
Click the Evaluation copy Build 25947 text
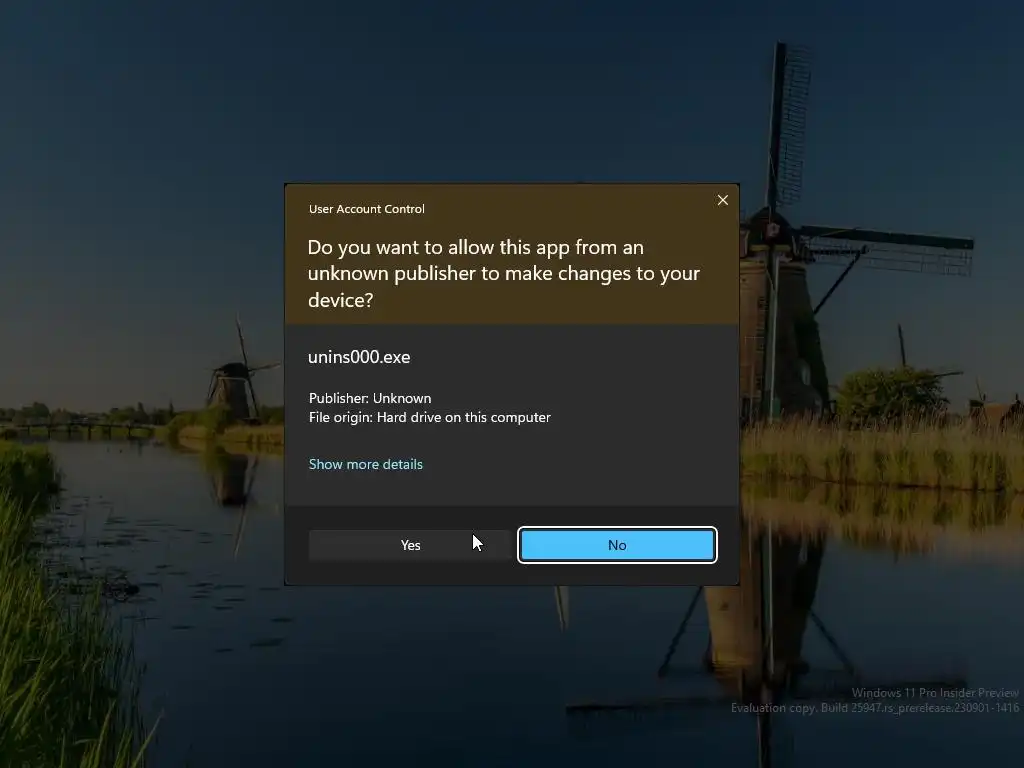coord(874,708)
